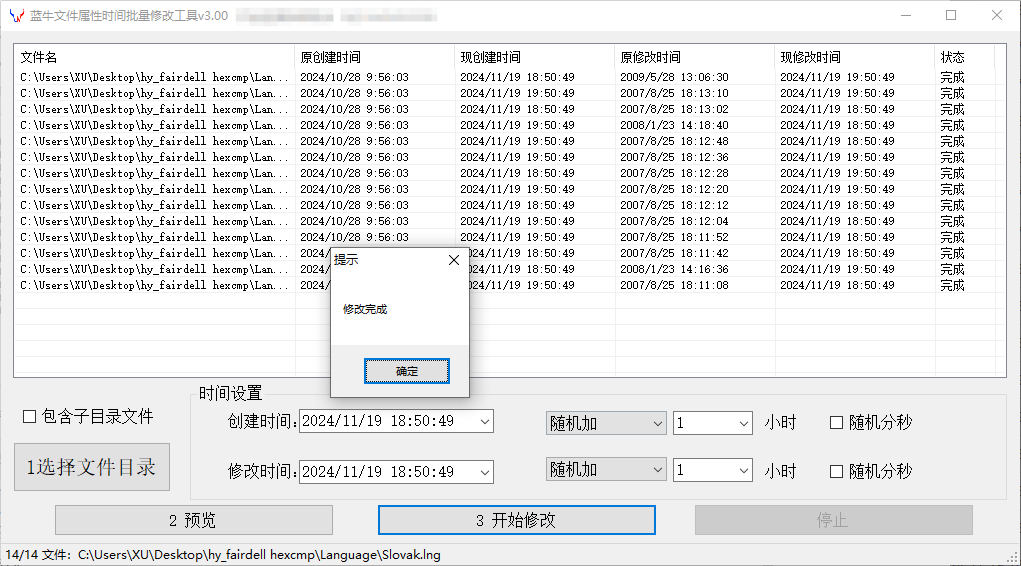Click the disabled 停止 button

(833, 520)
